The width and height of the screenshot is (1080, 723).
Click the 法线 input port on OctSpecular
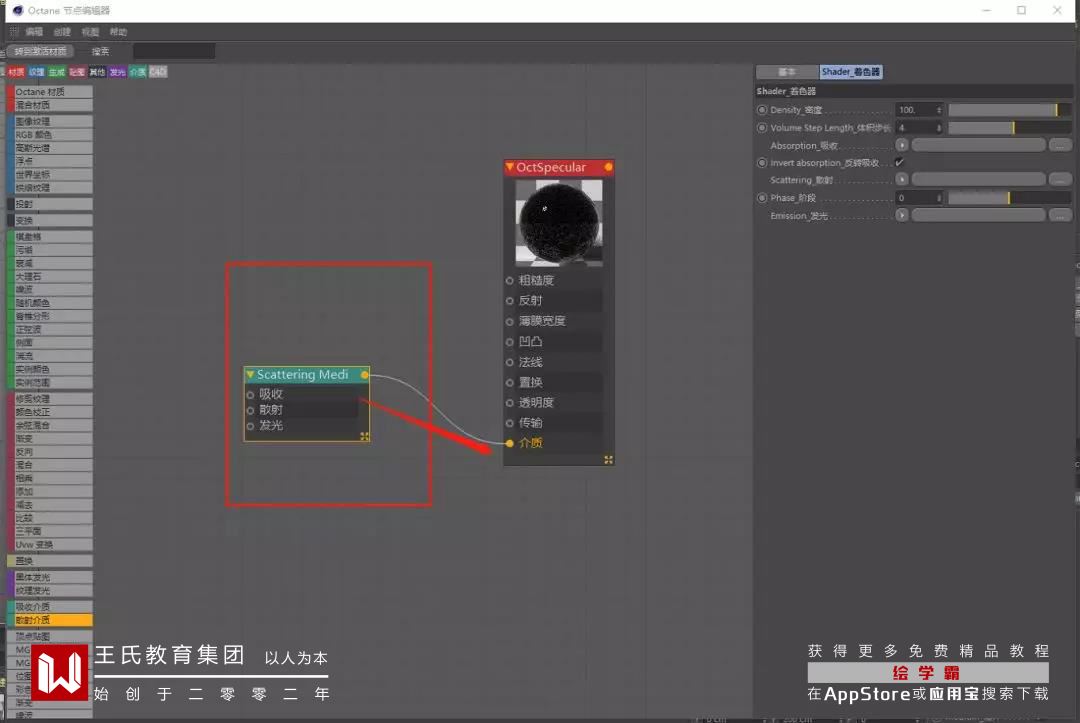tap(510, 362)
